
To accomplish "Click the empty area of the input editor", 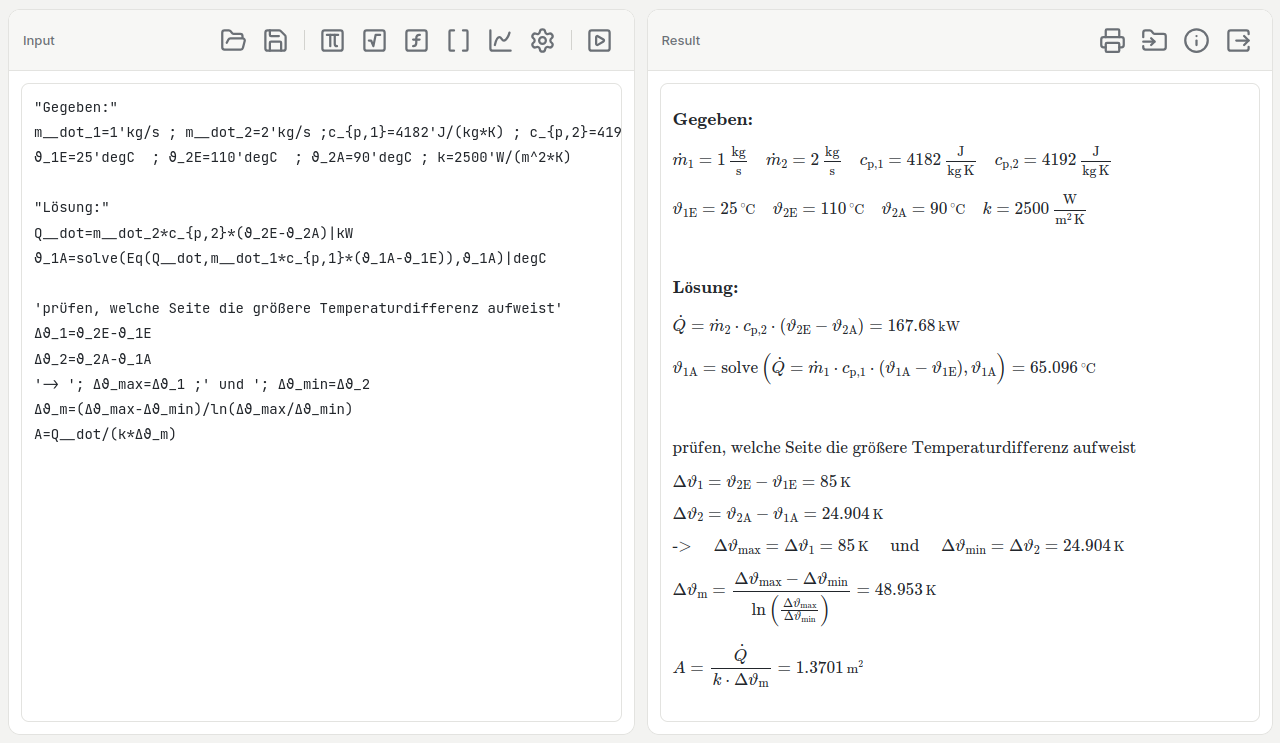I will click(321, 580).
